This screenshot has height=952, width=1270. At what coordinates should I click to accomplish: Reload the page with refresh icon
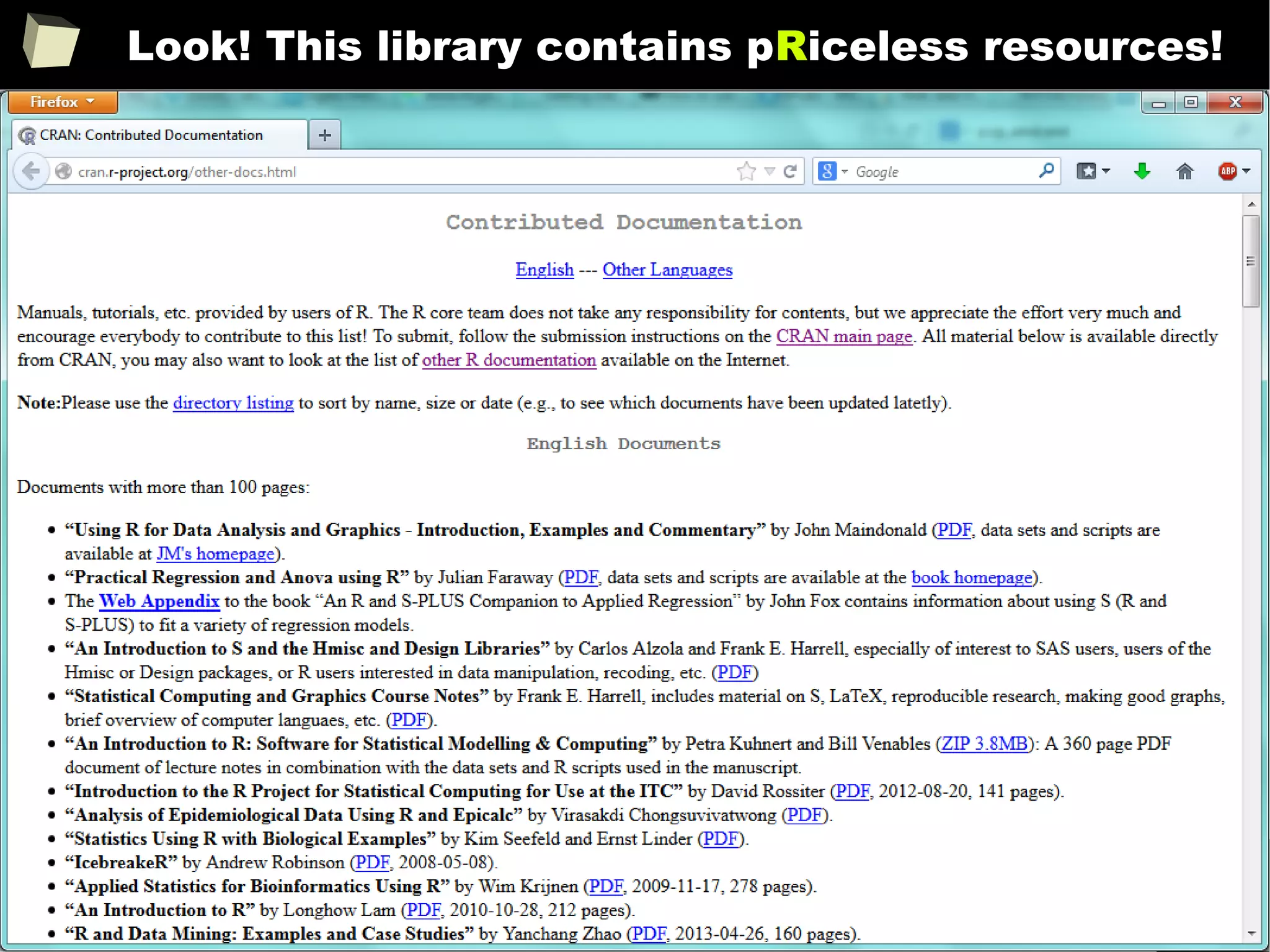tap(789, 171)
